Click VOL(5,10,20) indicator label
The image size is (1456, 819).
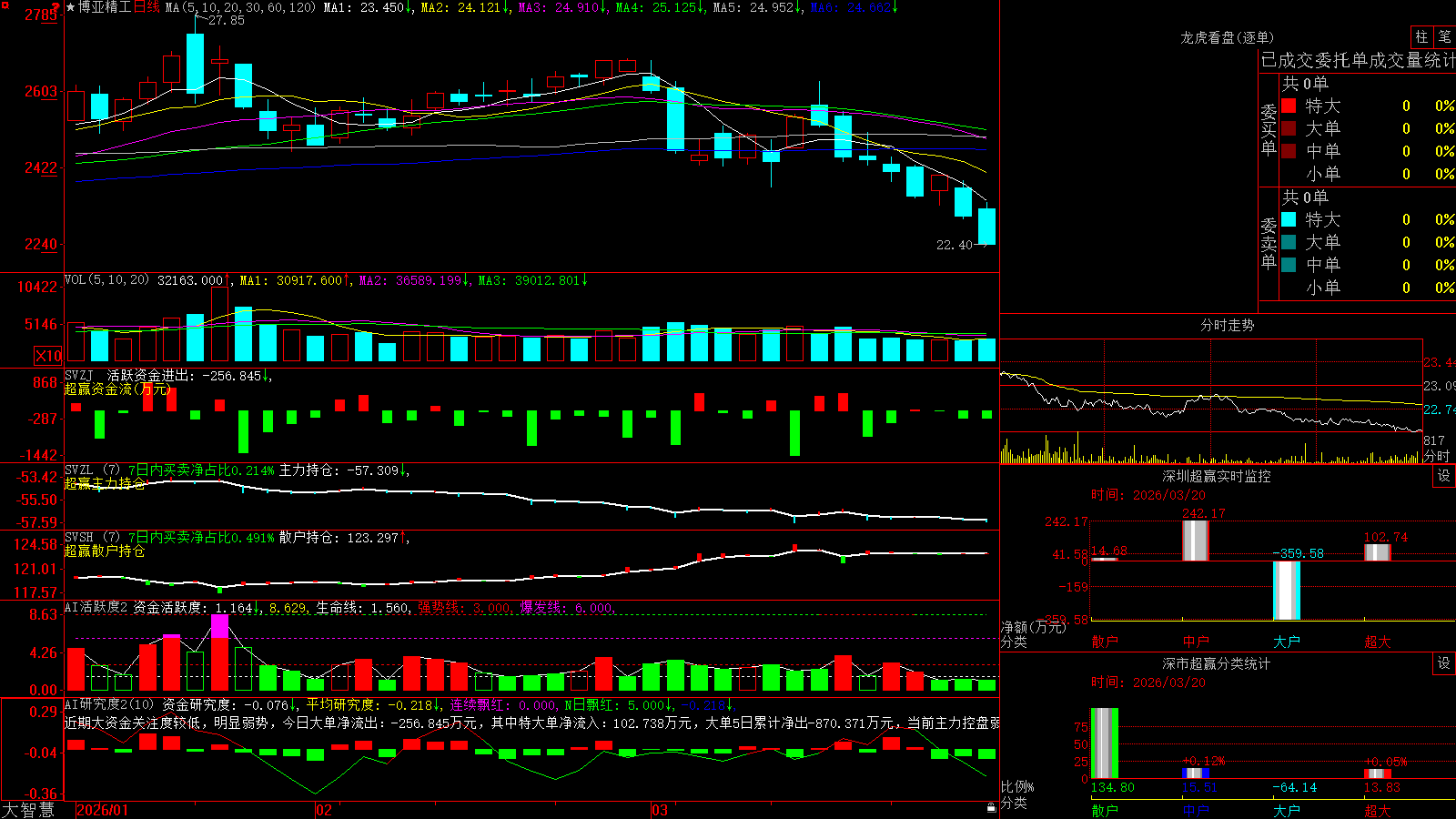click(106, 280)
